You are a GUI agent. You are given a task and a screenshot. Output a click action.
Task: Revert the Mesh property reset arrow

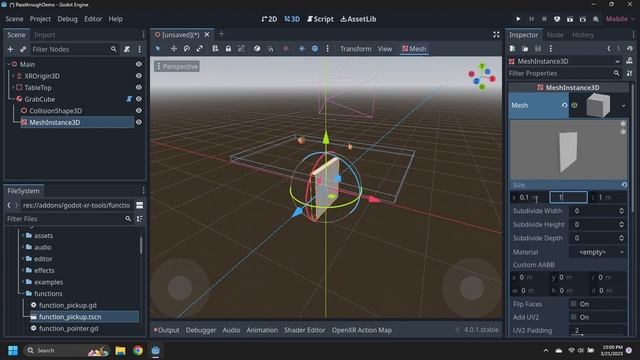click(x=564, y=105)
